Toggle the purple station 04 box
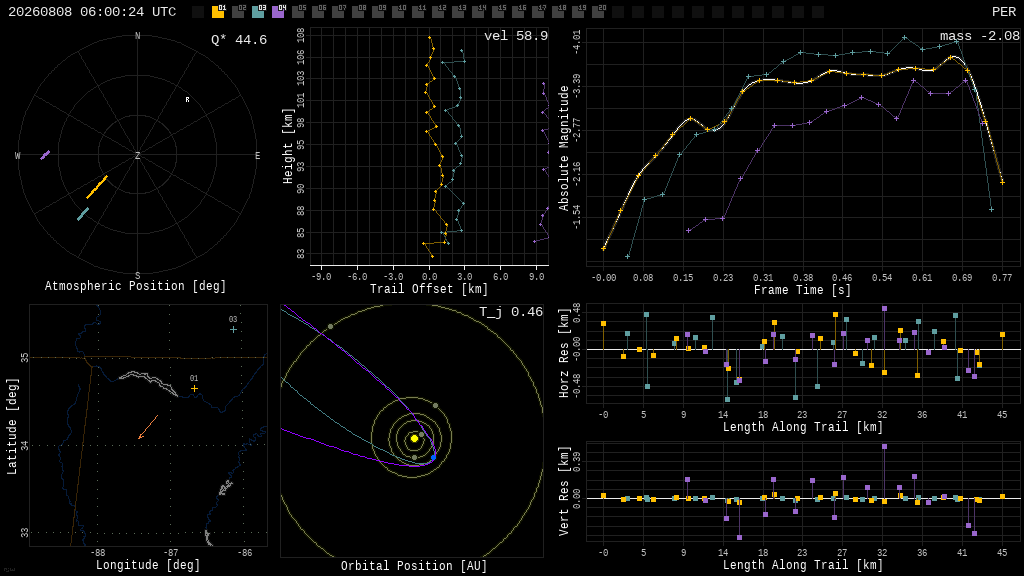 click(x=278, y=12)
